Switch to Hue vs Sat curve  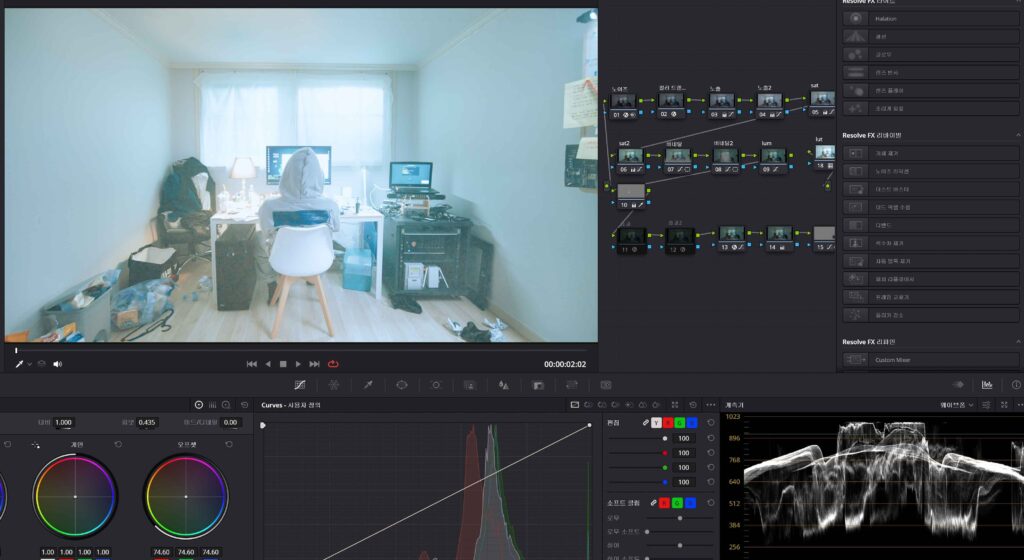tap(602, 405)
